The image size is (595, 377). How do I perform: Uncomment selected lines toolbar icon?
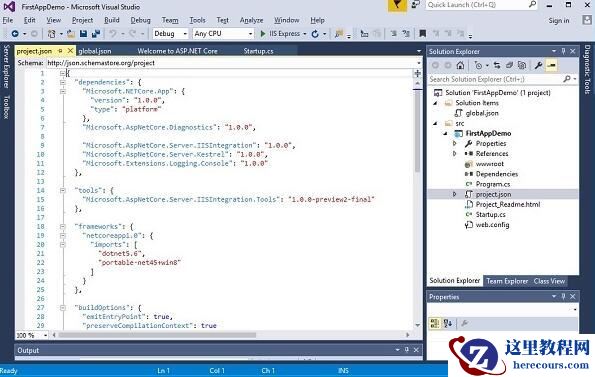tap(406, 34)
